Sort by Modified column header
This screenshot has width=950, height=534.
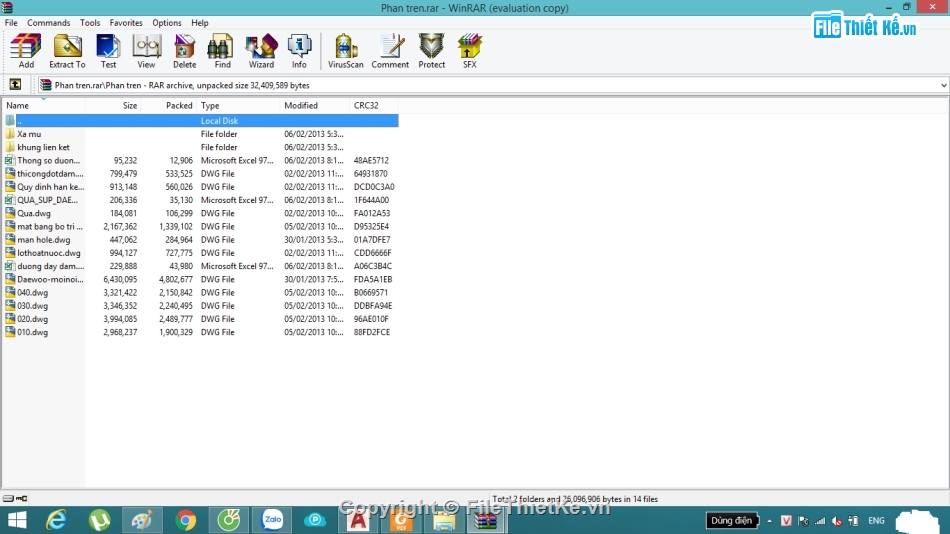314,105
